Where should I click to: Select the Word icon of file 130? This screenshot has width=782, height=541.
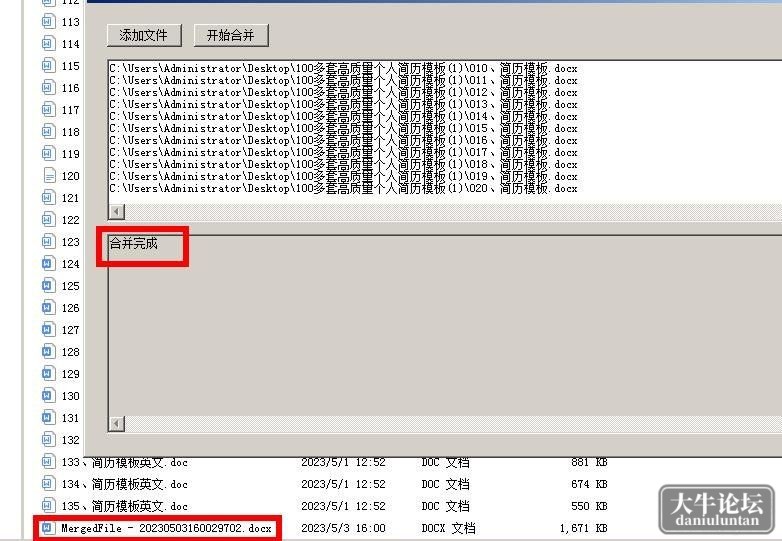48,395
